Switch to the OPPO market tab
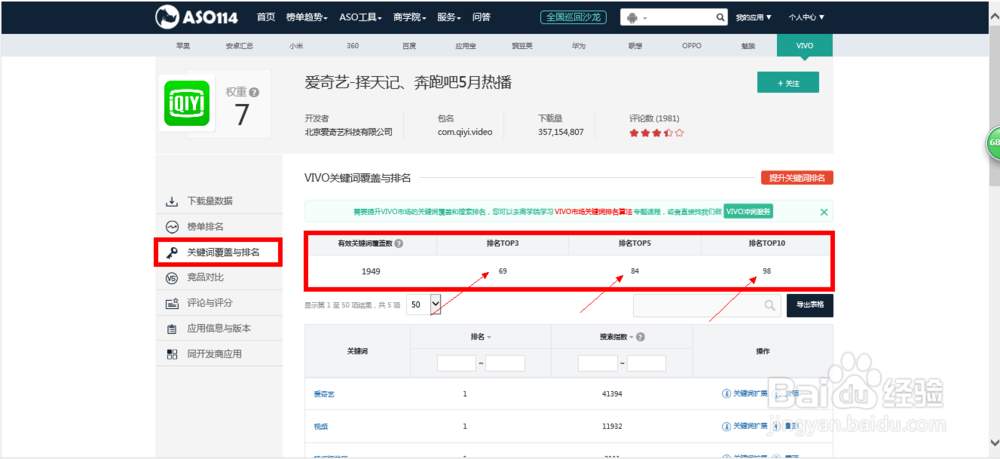 691,46
